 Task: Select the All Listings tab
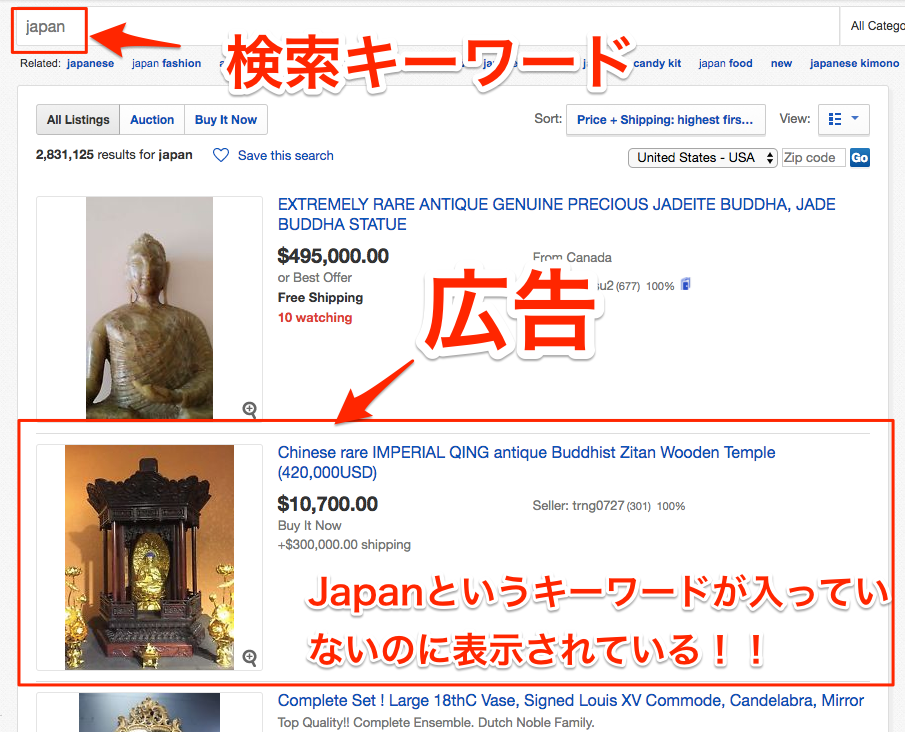(78, 119)
